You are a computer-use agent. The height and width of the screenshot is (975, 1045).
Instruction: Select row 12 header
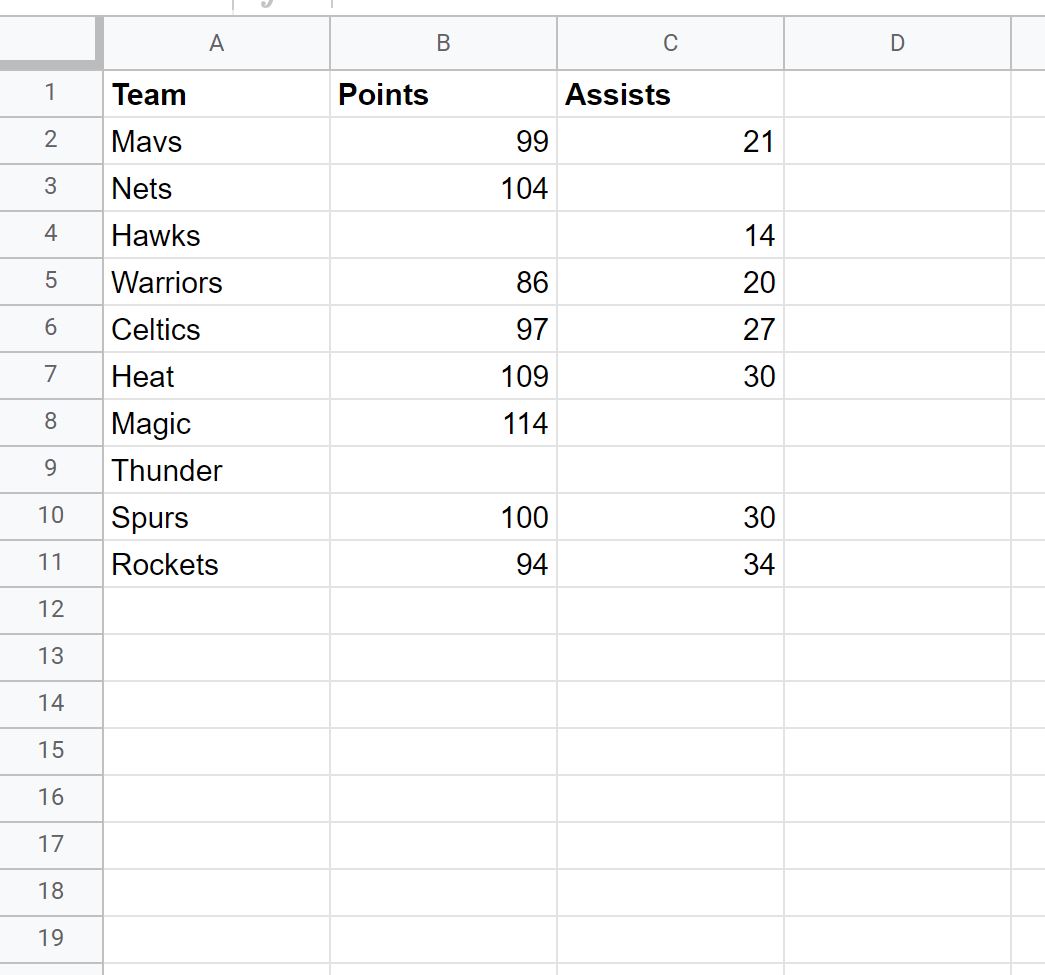(x=51, y=610)
